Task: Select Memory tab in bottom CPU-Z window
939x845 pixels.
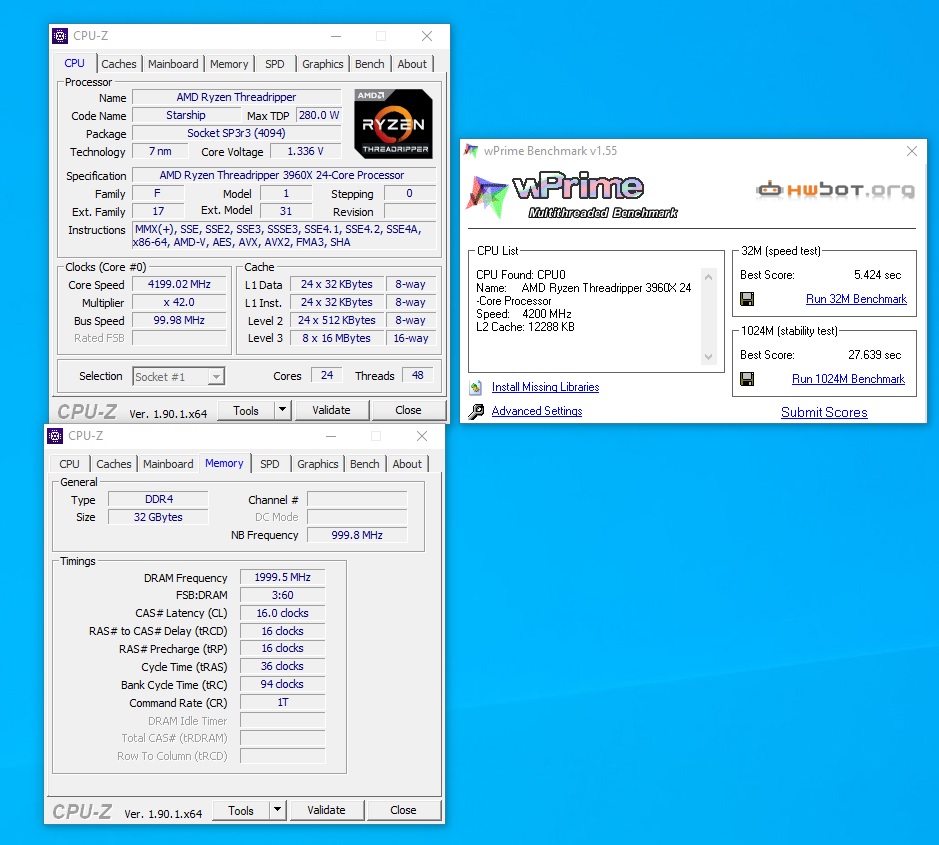Action: 224,463
